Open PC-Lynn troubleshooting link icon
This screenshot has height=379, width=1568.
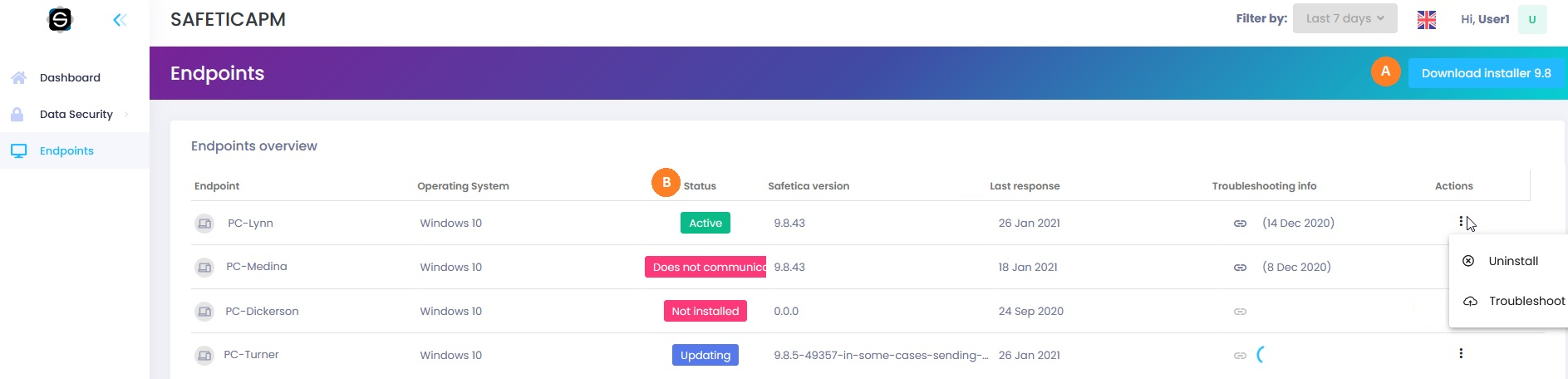[1240, 224]
